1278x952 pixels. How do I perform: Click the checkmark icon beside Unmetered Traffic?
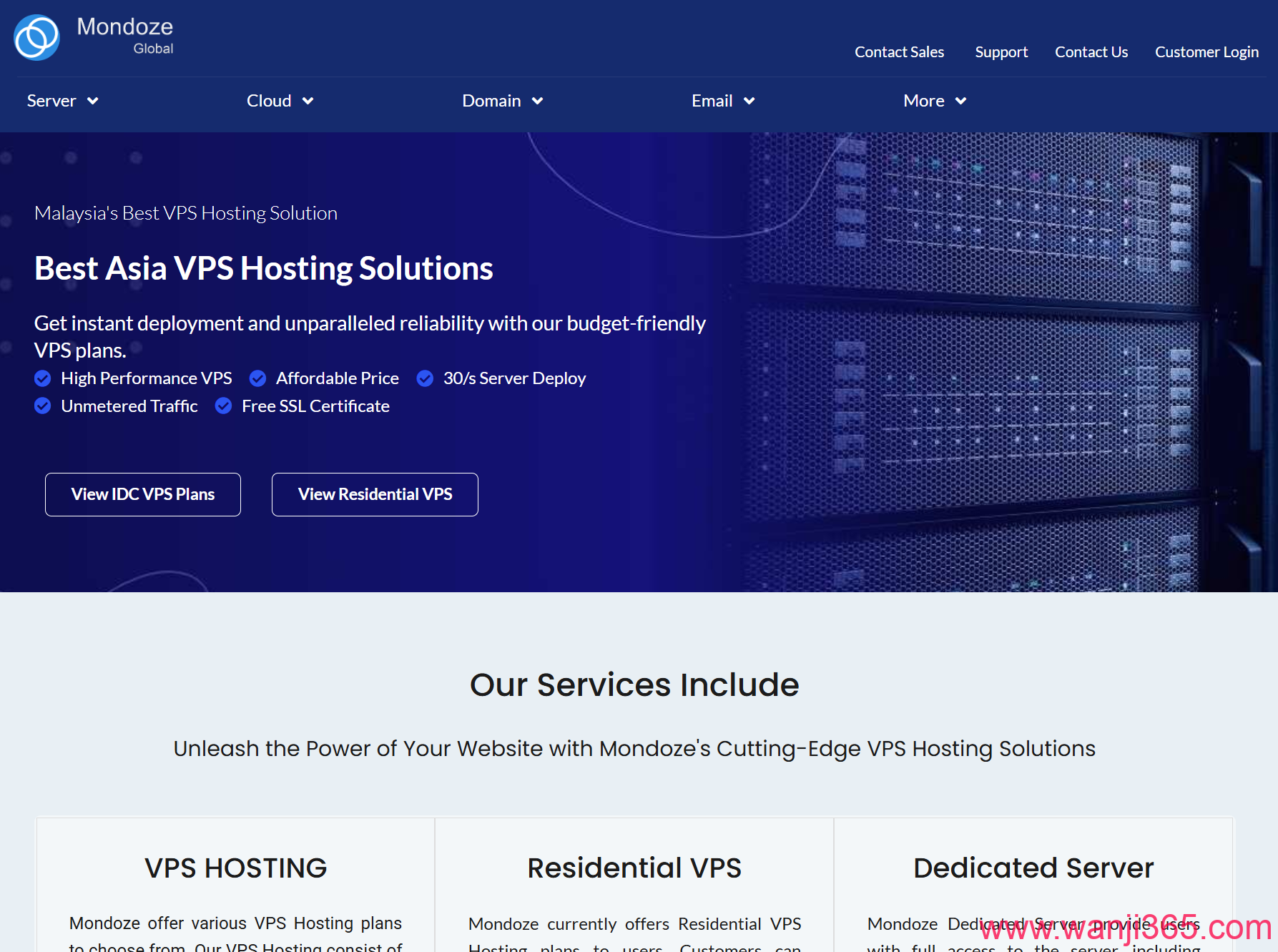(43, 406)
